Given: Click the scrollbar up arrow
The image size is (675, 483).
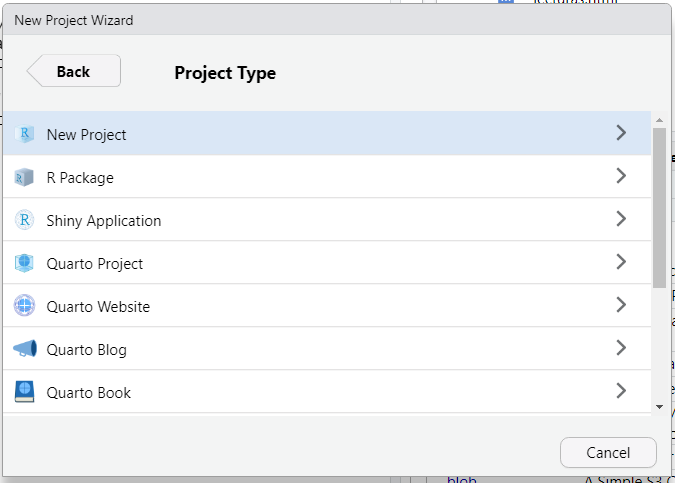Looking at the screenshot, I should click(x=659, y=120).
